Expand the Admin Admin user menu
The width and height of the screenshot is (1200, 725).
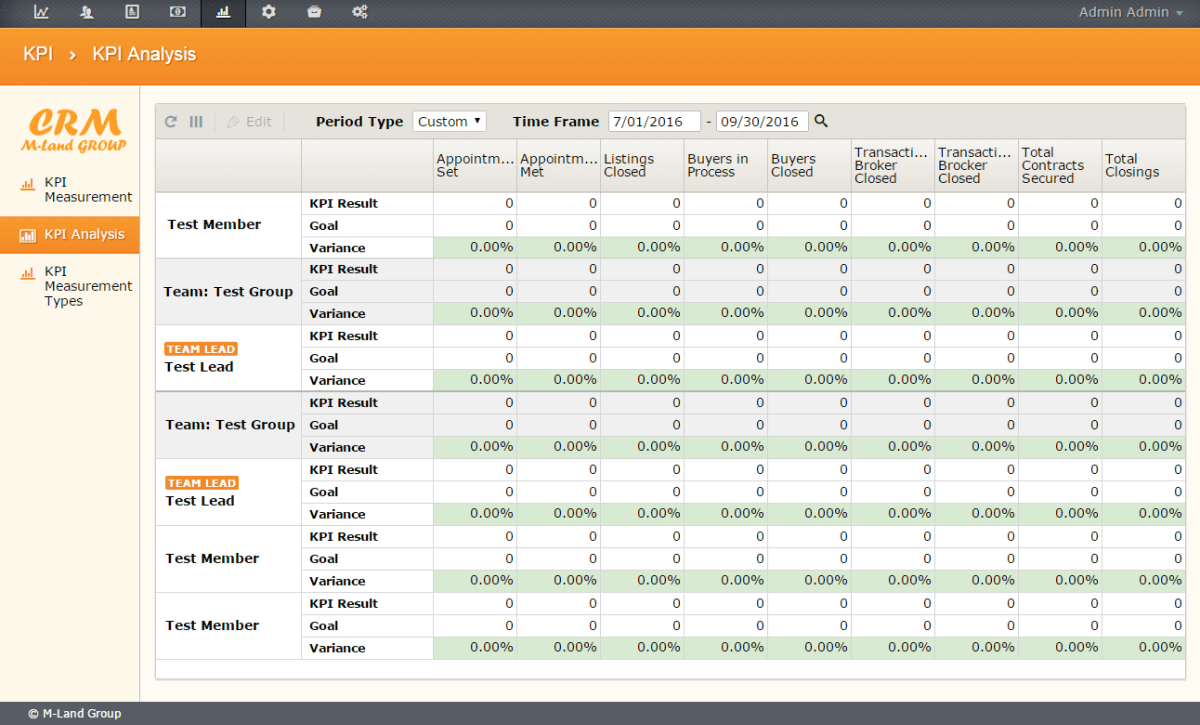(1130, 12)
